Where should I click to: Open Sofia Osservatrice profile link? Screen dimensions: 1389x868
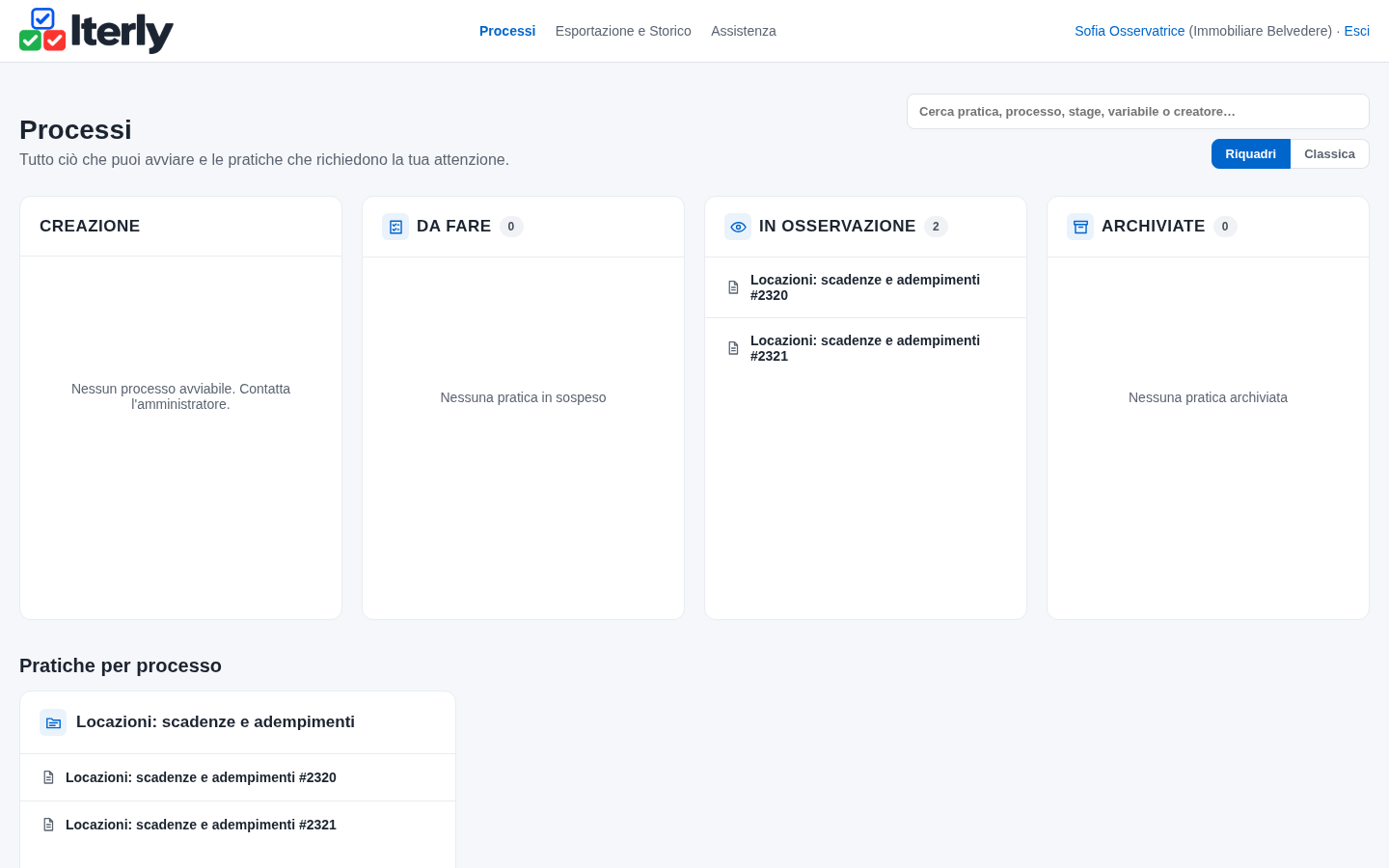tap(1130, 31)
